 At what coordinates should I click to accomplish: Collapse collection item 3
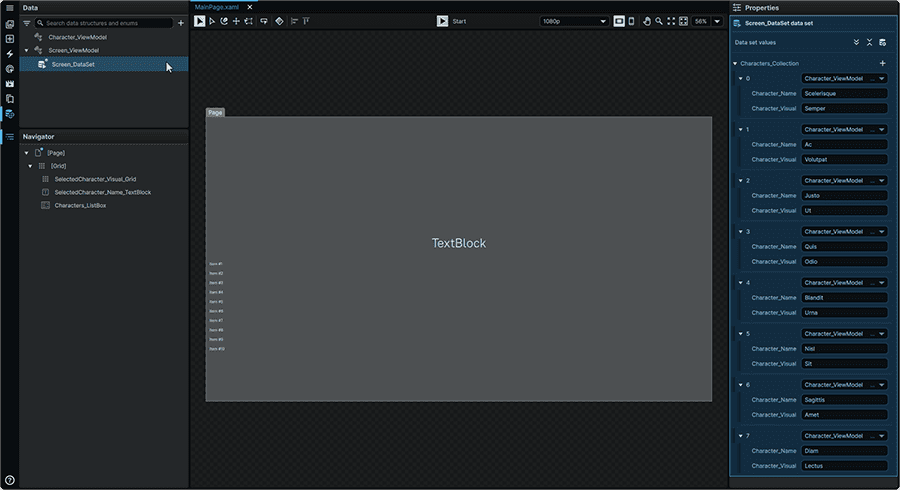(740, 232)
